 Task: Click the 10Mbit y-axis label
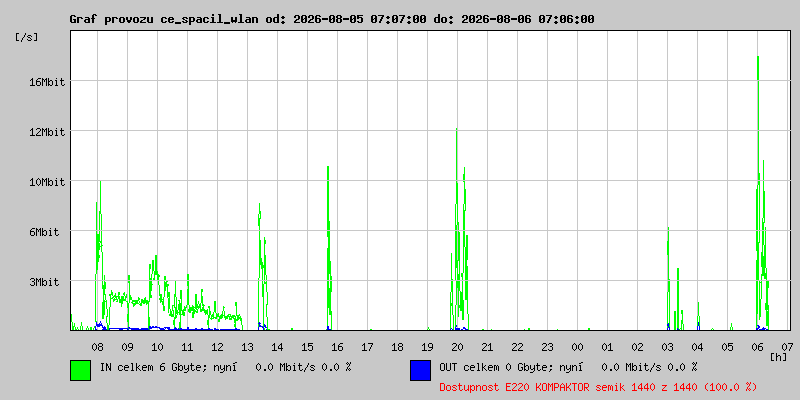pos(47,182)
